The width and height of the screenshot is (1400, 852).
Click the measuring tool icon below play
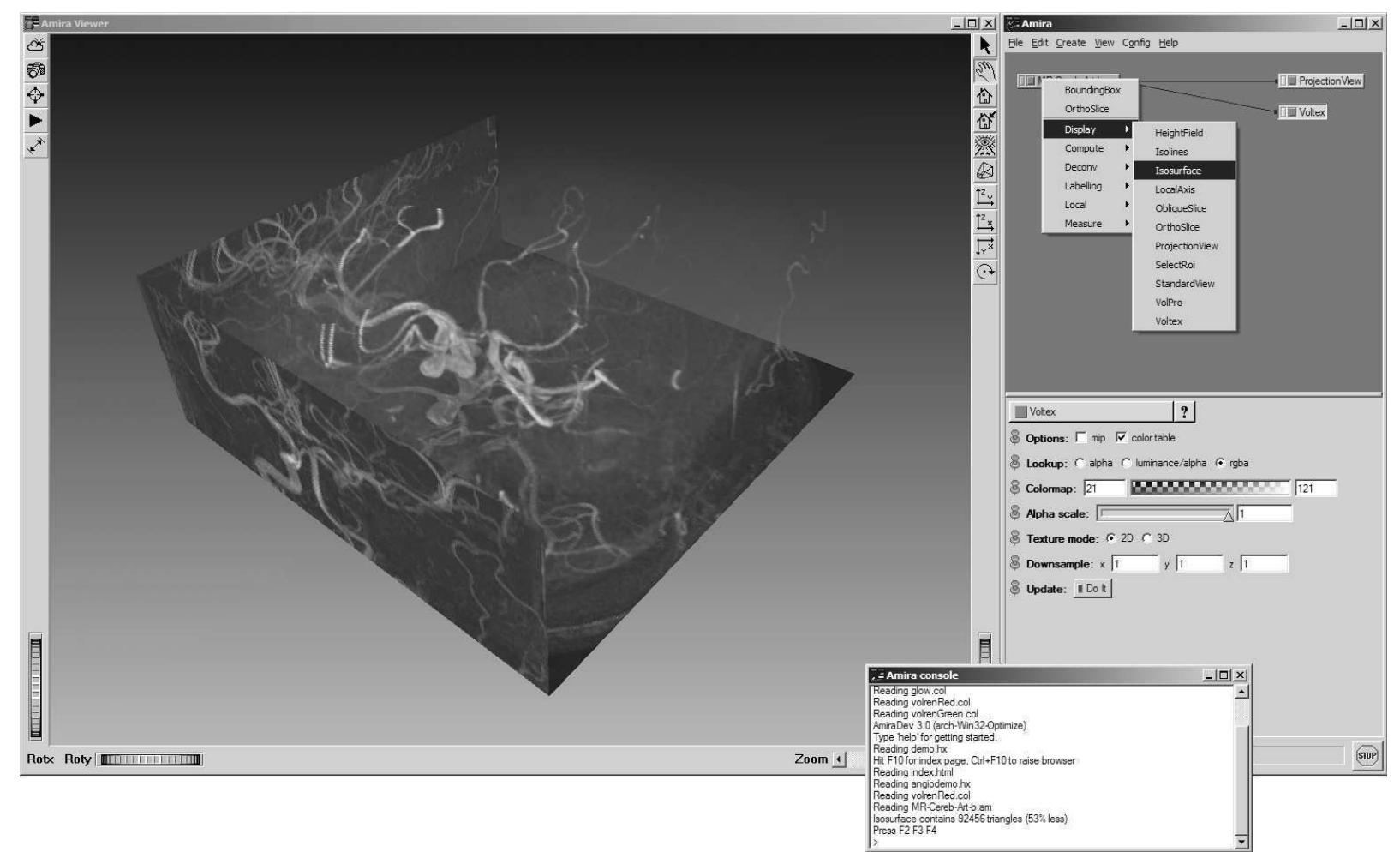click(x=36, y=147)
